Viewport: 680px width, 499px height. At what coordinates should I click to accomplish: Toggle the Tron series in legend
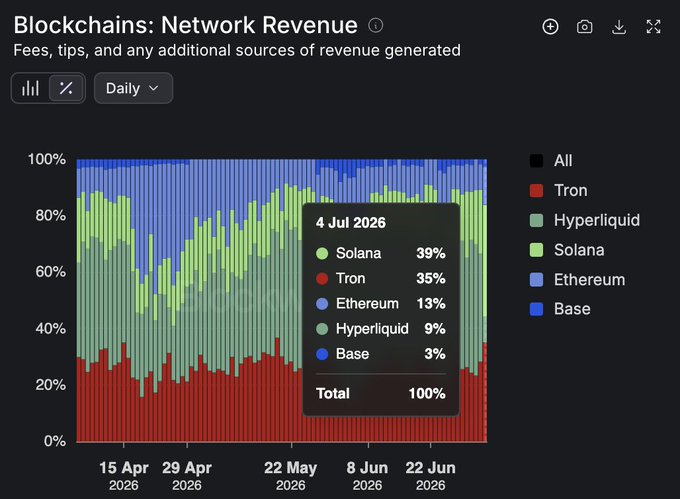(x=559, y=190)
